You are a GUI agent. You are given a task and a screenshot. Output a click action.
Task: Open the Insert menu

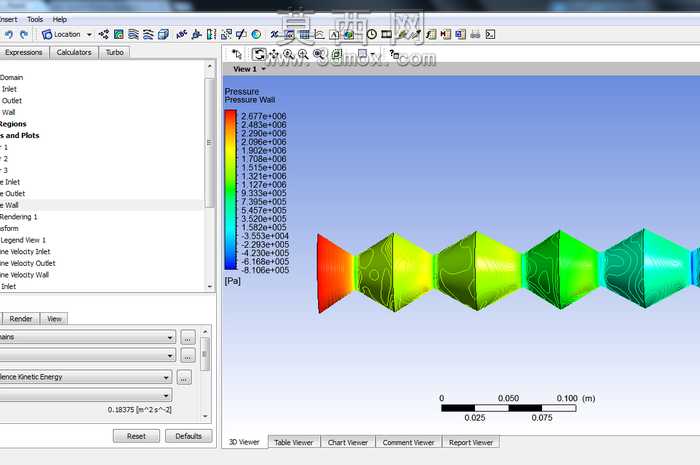click(8, 19)
